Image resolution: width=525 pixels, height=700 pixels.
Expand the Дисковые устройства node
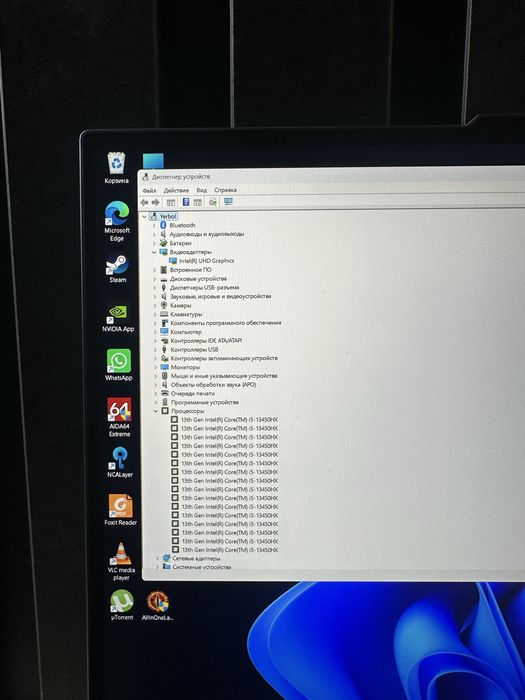click(154, 279)
